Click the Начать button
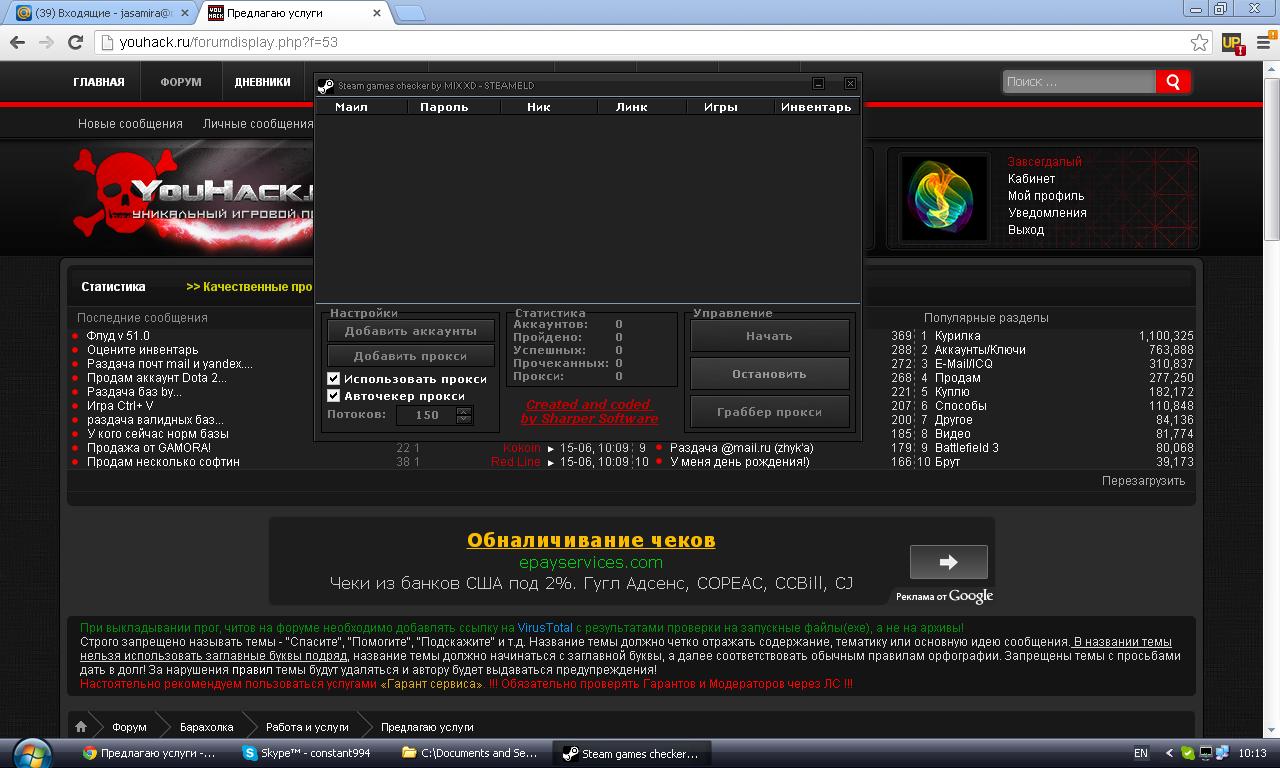Viewport: 1280px width, 768px height. point(769,336)
